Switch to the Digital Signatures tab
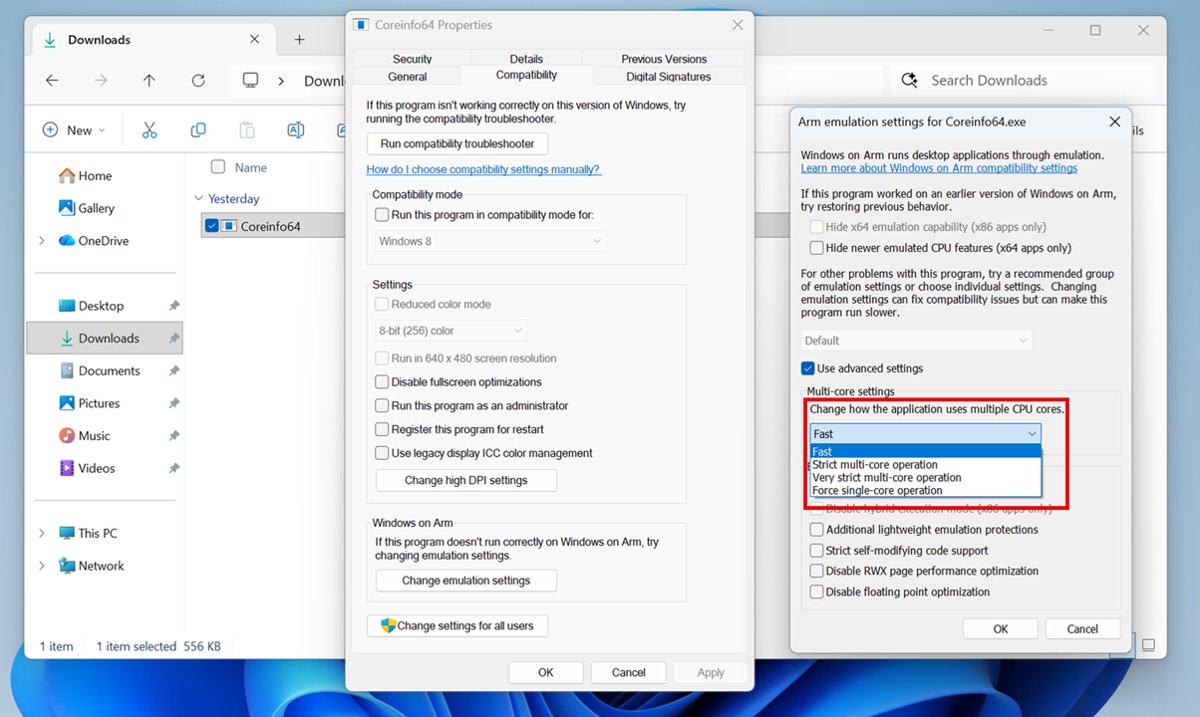The height and width of the screenshot is (717, 1200). (669, 76)
